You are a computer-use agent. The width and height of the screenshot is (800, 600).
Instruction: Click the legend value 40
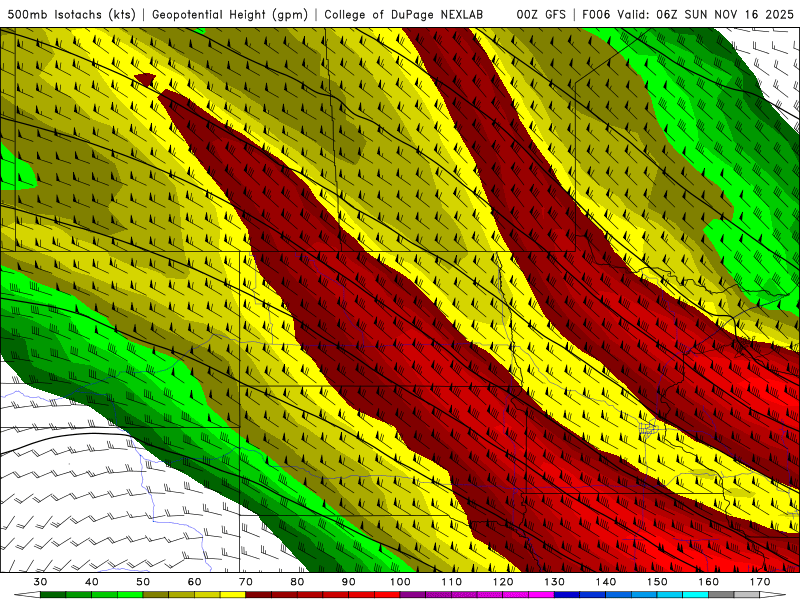(92, 582)
